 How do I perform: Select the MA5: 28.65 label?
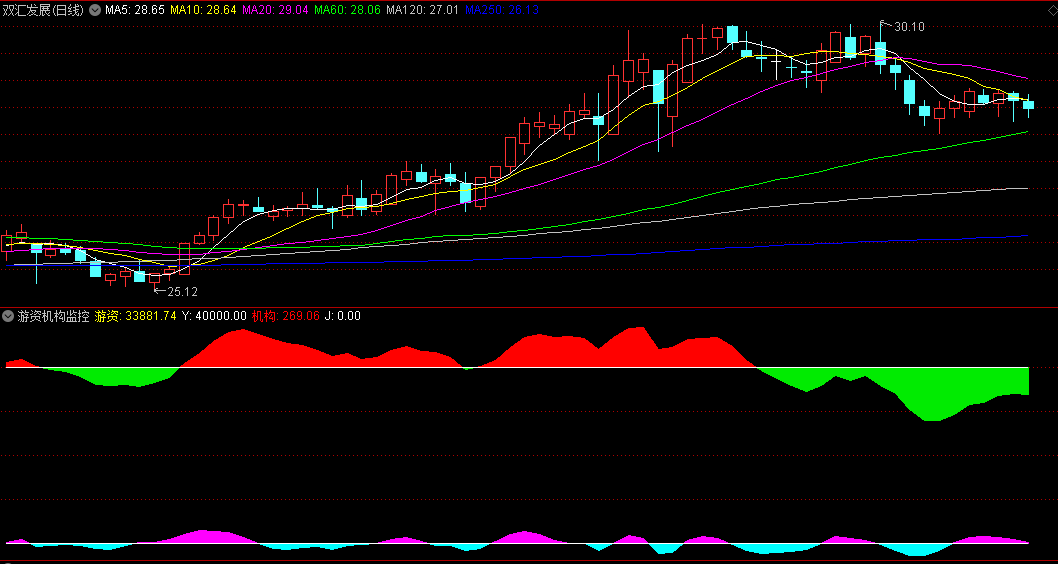[134, 10]
